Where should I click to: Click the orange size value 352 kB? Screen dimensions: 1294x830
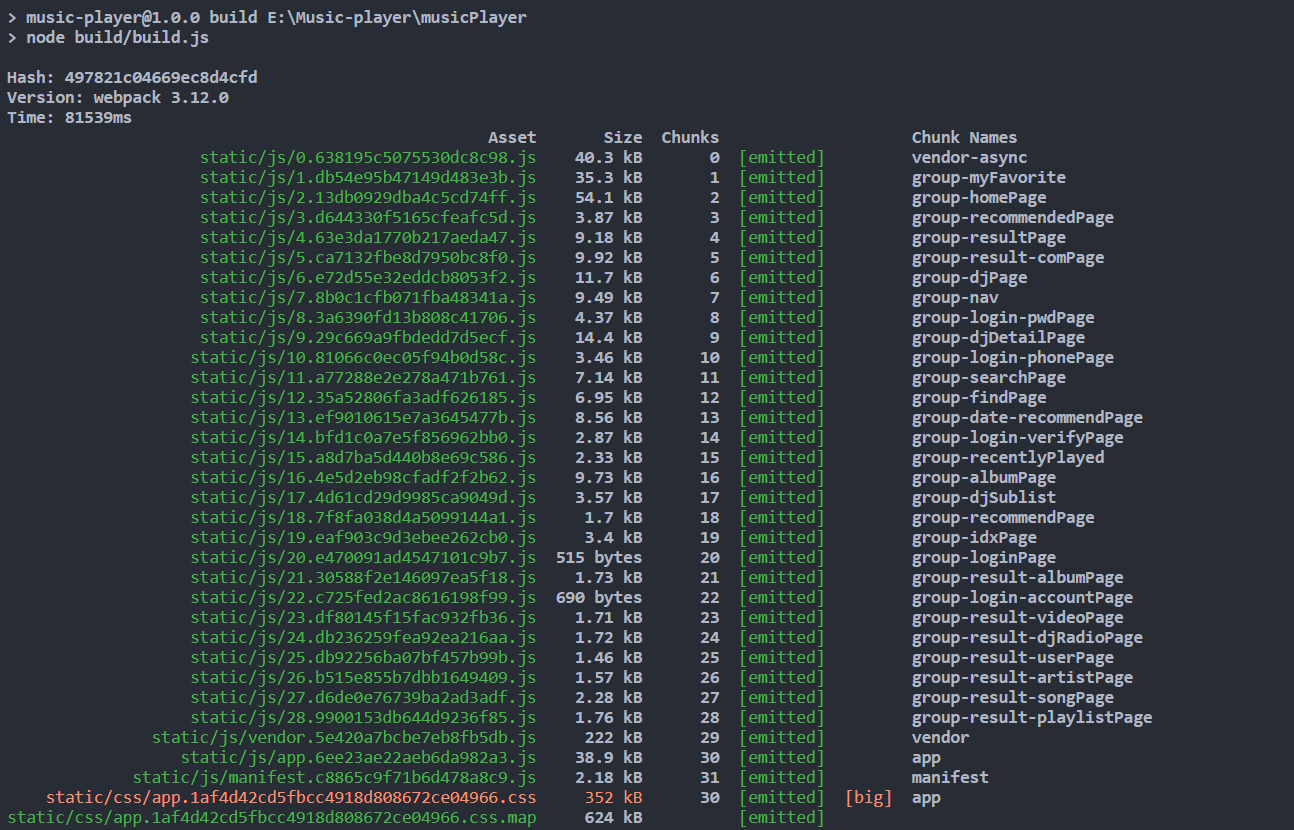click(x=614, y=798)
